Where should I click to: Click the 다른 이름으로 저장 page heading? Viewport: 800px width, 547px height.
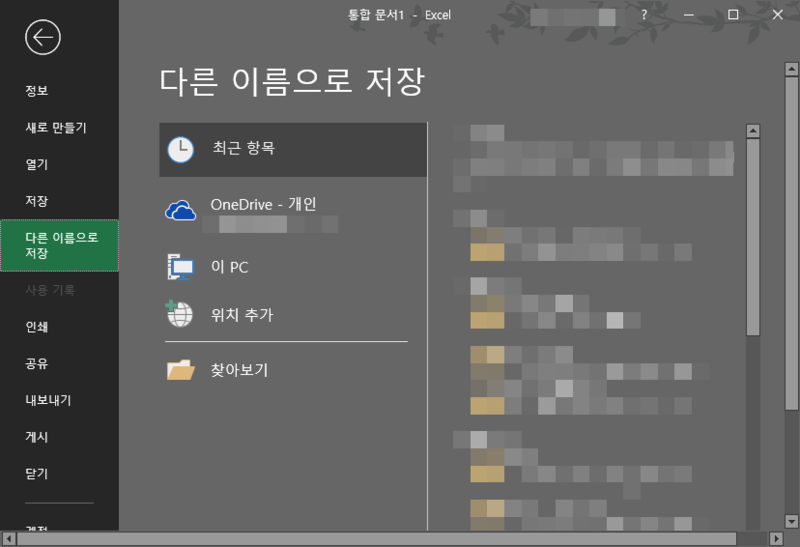292,82
